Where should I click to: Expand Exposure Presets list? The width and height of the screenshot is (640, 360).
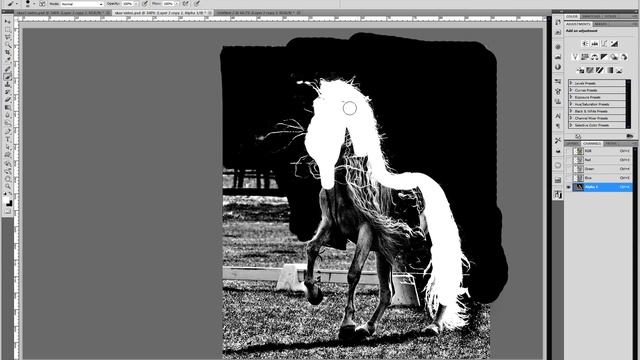pyautogui.click(x=571, y=97)
